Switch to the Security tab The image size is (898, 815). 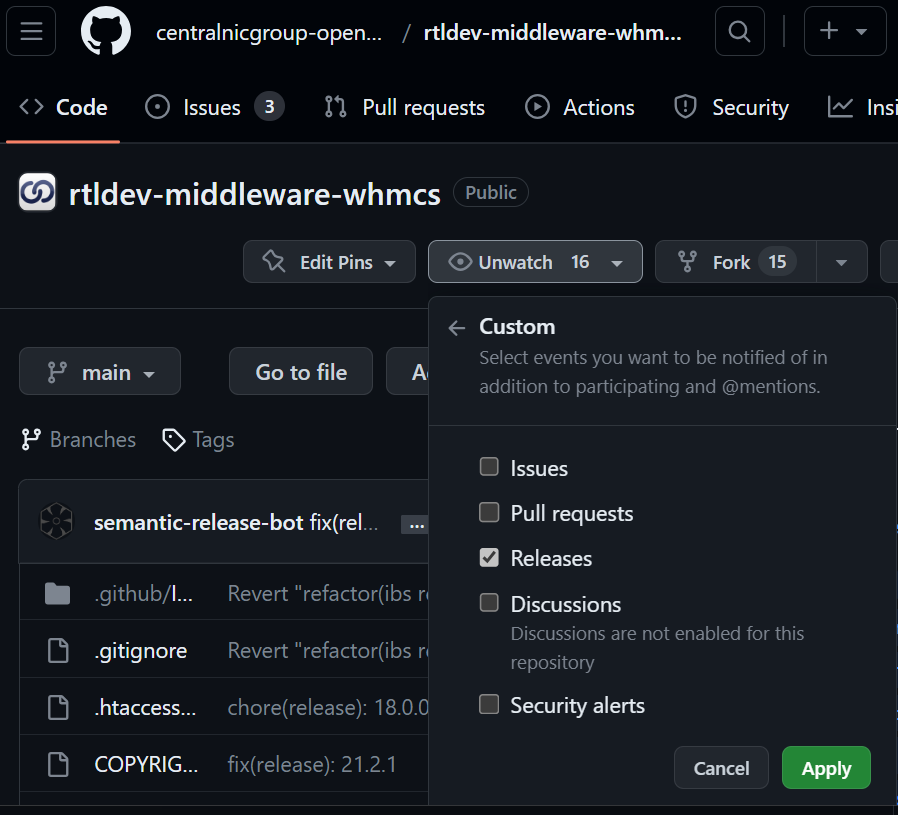pos(731,108)
